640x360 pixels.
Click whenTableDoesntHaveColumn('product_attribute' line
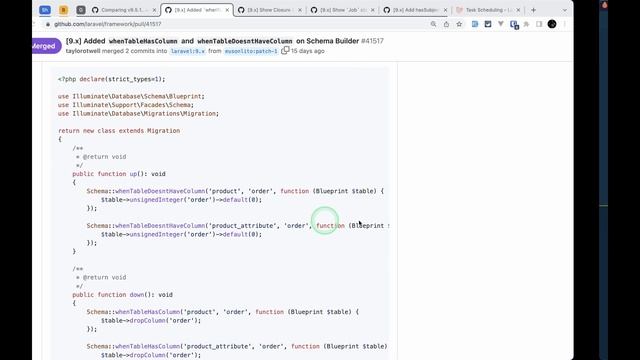(x=238, y=226)
